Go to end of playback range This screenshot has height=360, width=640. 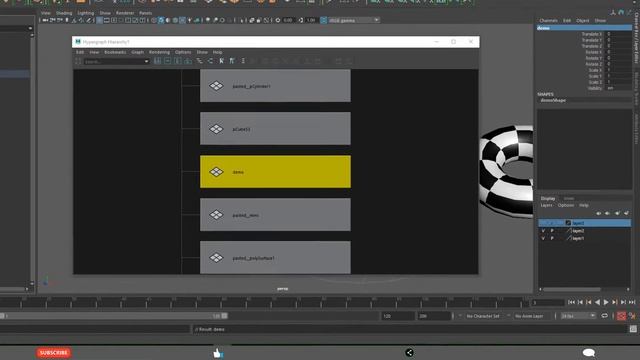click(632, 302)
